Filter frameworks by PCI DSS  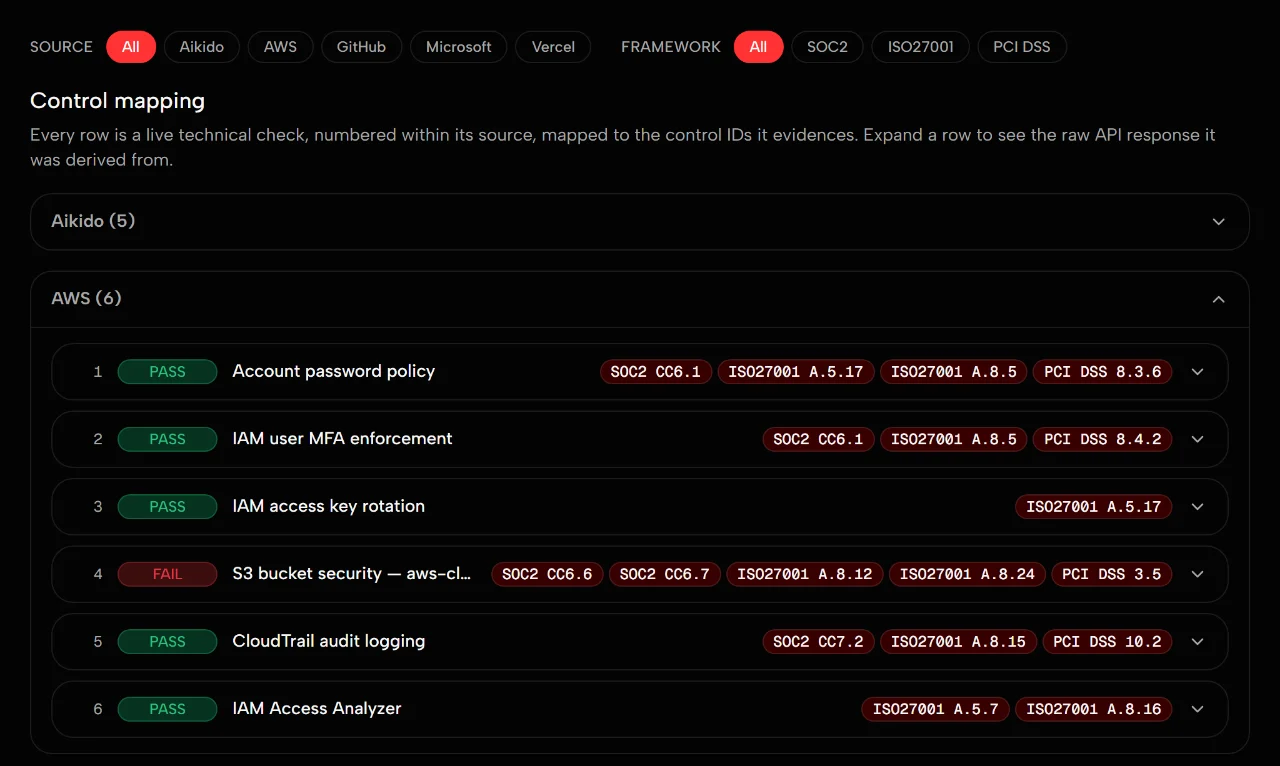pos(1022,47)
